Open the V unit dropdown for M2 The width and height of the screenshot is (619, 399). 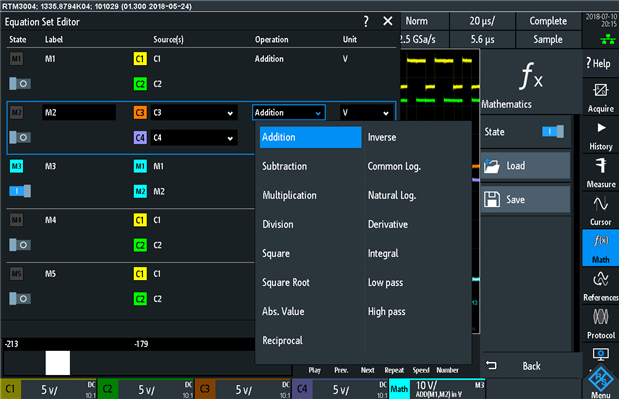click(366, 112)
